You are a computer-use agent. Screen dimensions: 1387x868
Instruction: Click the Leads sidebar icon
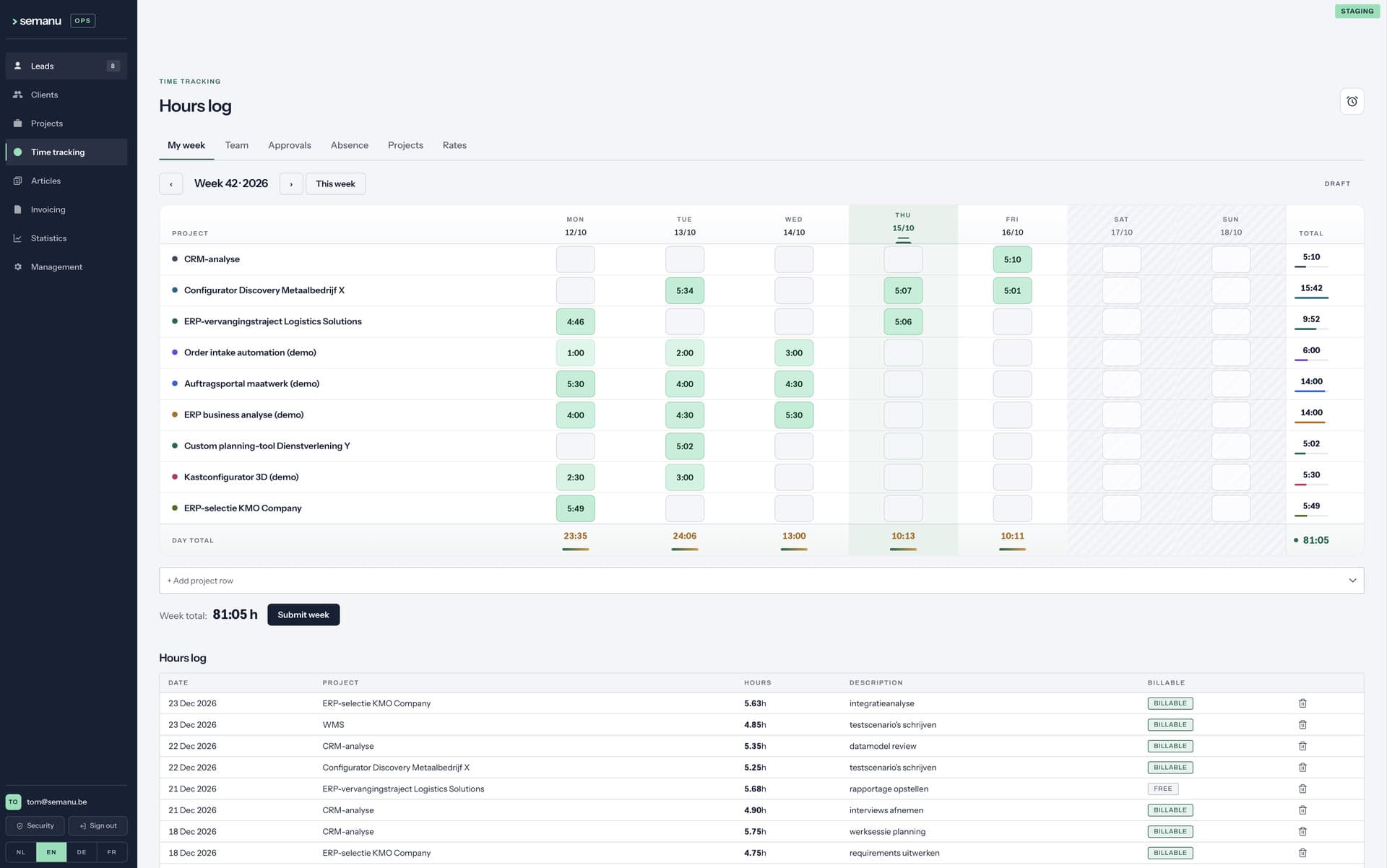(18, 66)
